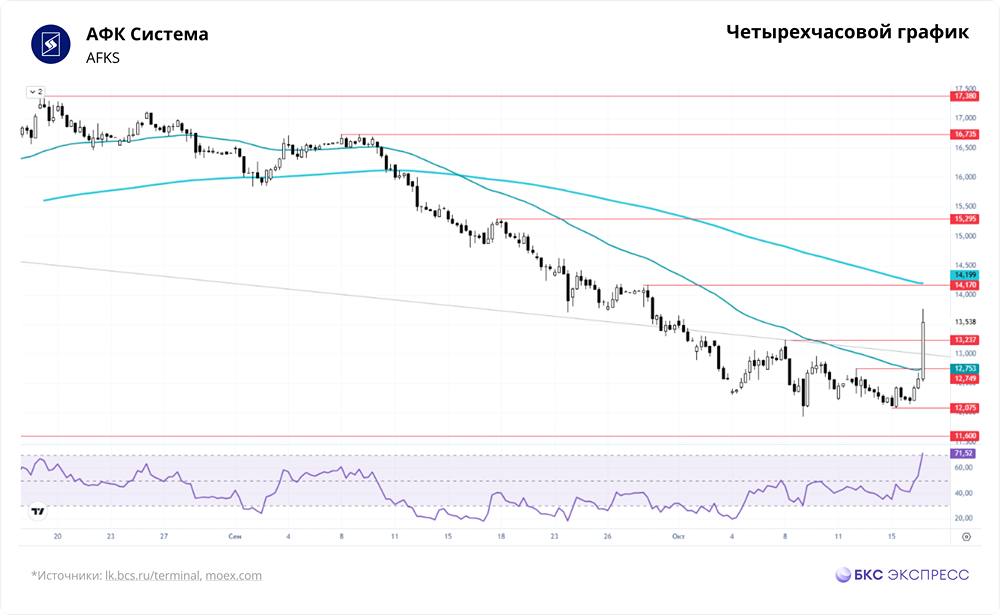Select the 17,380 price level label
Image resolution: width=1000 pixels, height=615 pixels.
pos(965,96)
